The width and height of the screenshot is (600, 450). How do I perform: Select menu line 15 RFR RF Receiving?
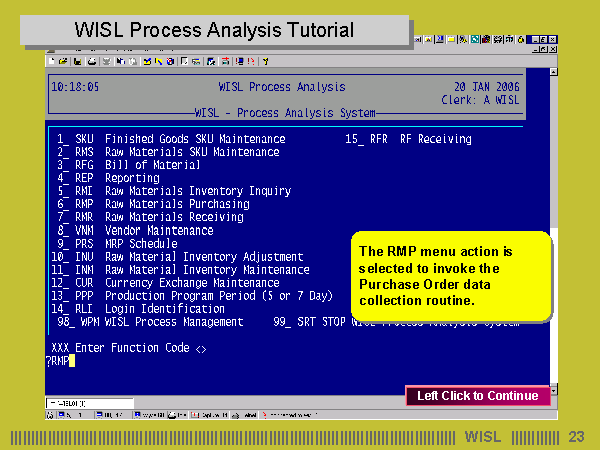click(408, 139)
